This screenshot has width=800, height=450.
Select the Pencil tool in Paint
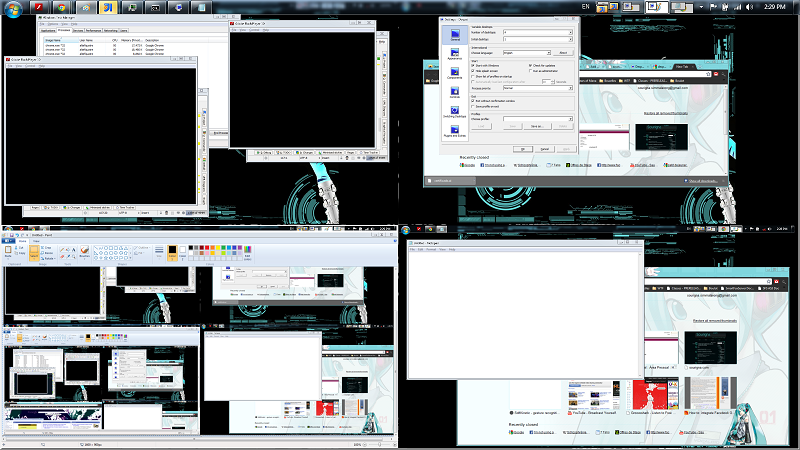62,249
